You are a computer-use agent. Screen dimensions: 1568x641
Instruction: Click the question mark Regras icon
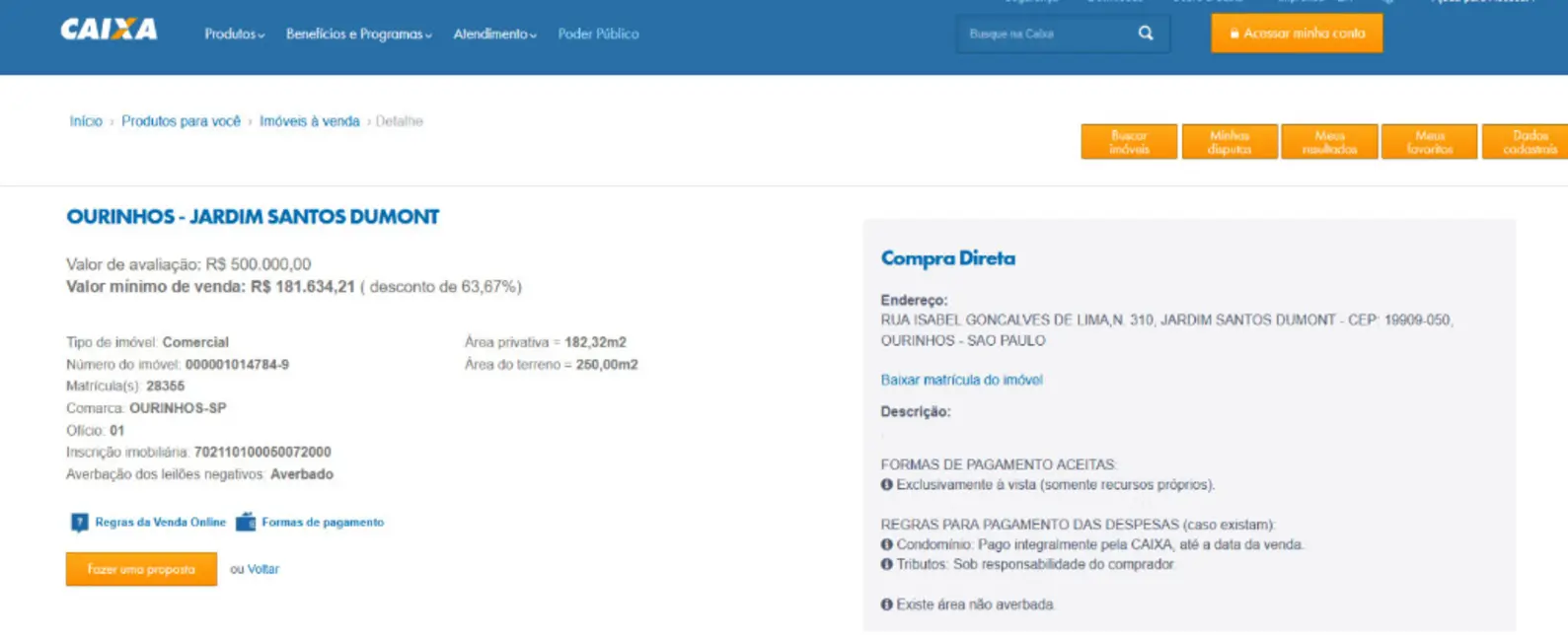79,523
